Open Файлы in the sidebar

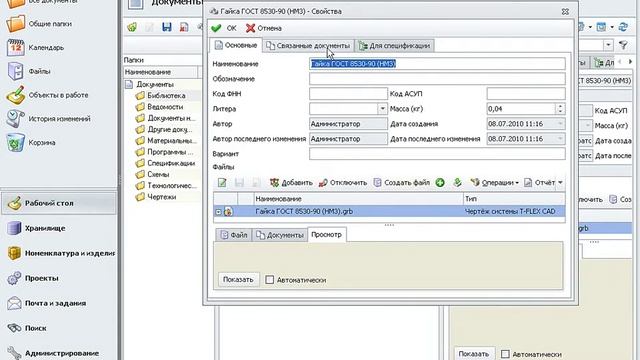(29, 71)
